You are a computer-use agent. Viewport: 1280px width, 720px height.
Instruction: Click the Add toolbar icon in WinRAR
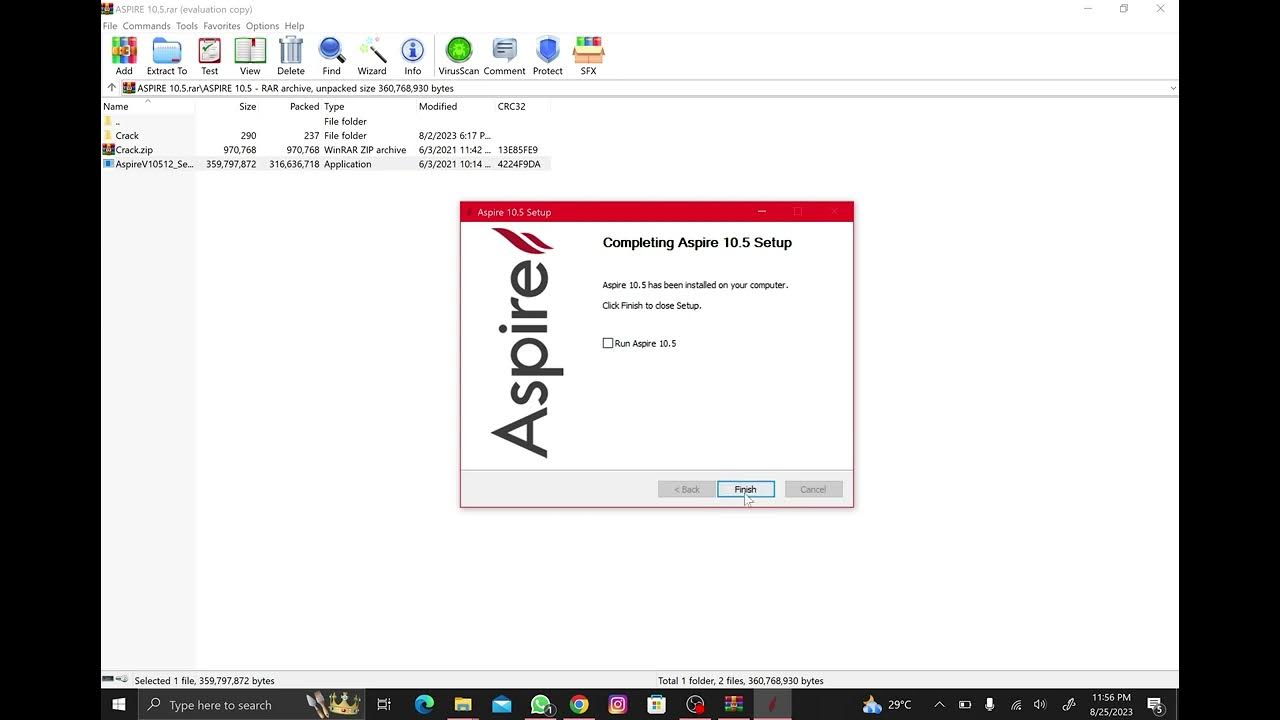point(124,56)
